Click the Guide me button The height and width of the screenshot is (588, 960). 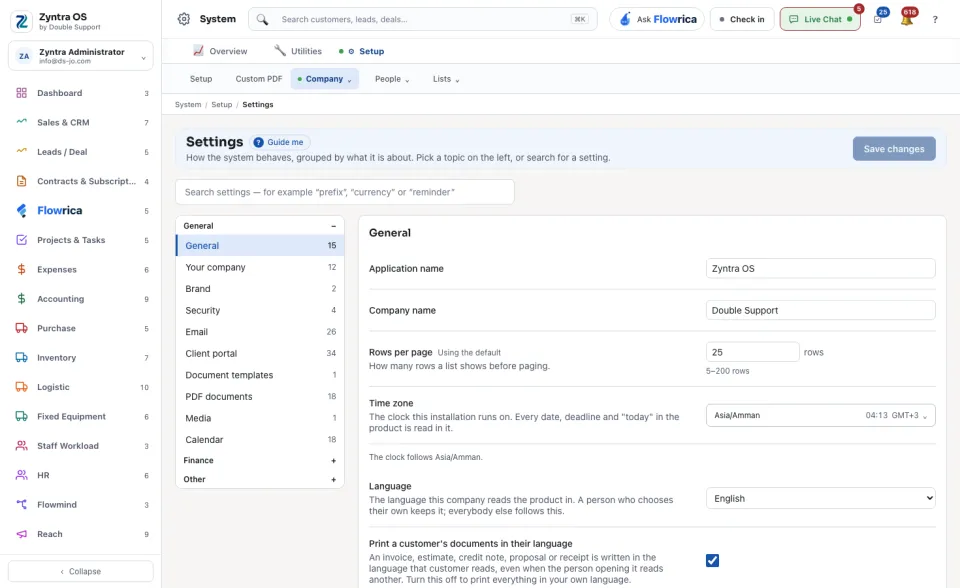(x=280, y=142)
